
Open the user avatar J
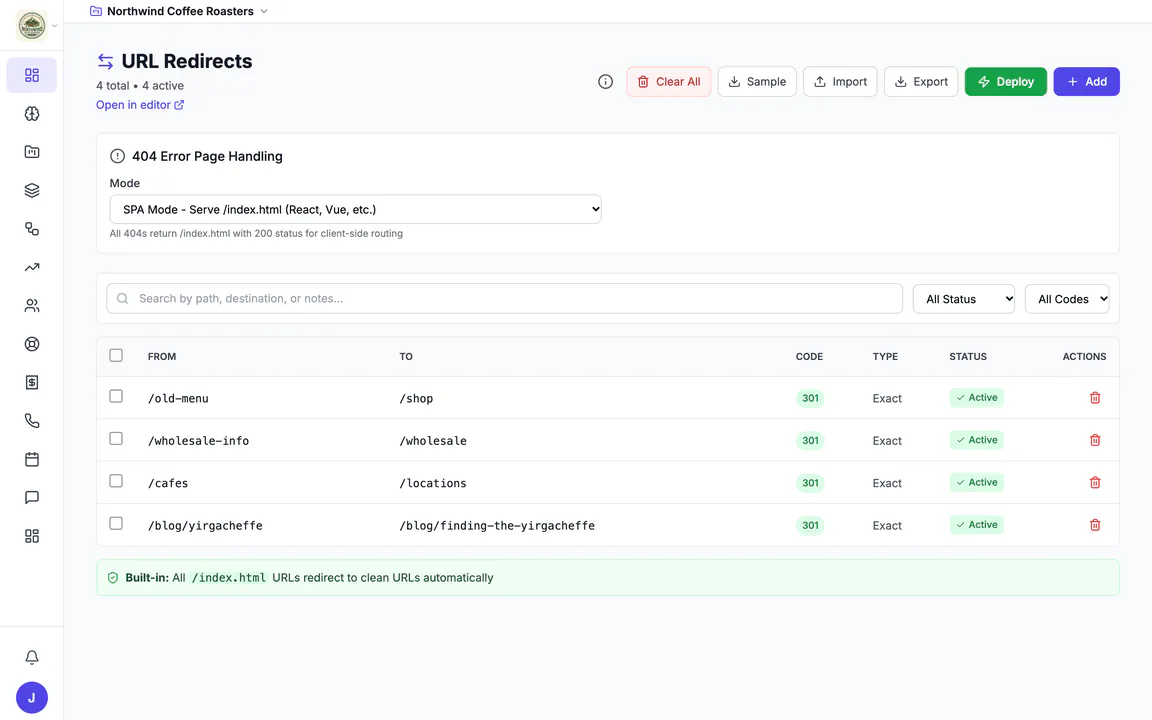32,697
